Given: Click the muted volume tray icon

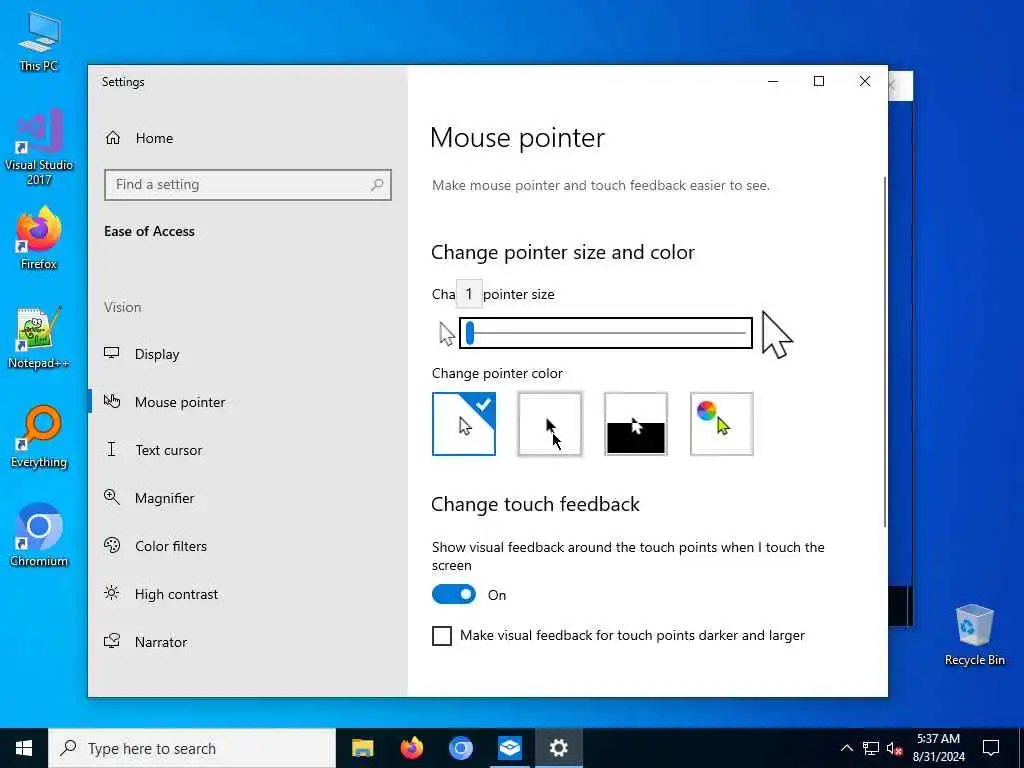Looking at the screenshot, I should (895, 748).
